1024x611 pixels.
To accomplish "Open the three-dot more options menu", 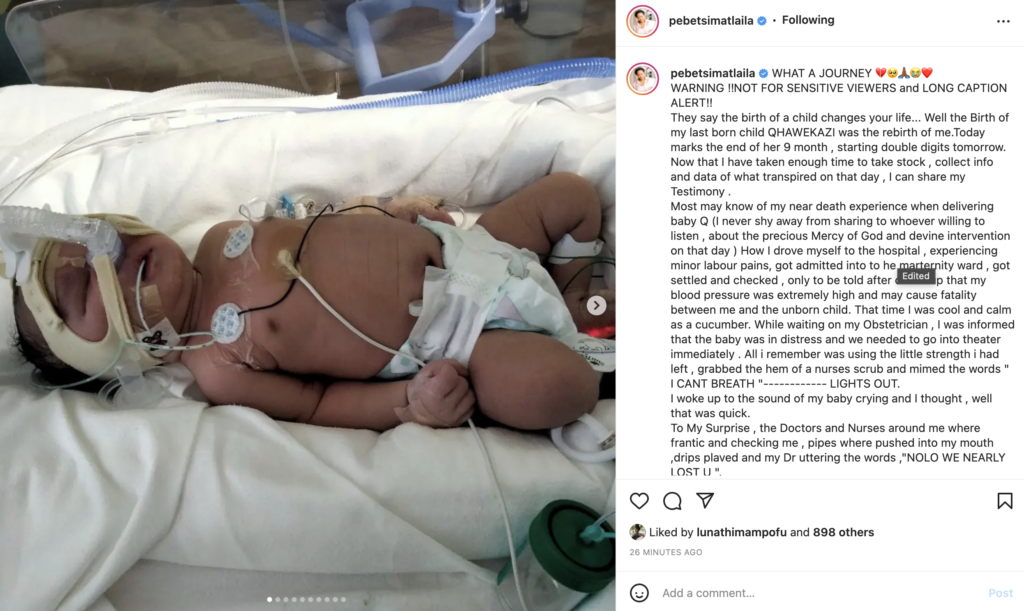I will click(1003, 22).
